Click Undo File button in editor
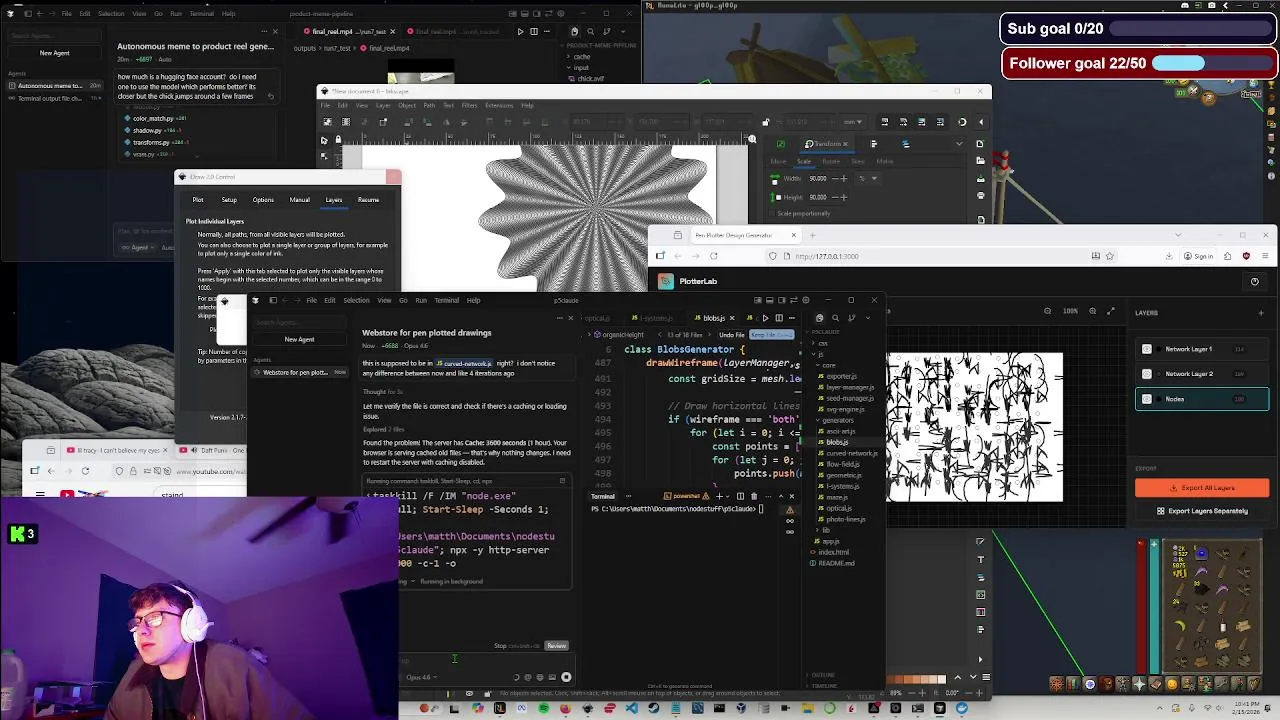 732,335
